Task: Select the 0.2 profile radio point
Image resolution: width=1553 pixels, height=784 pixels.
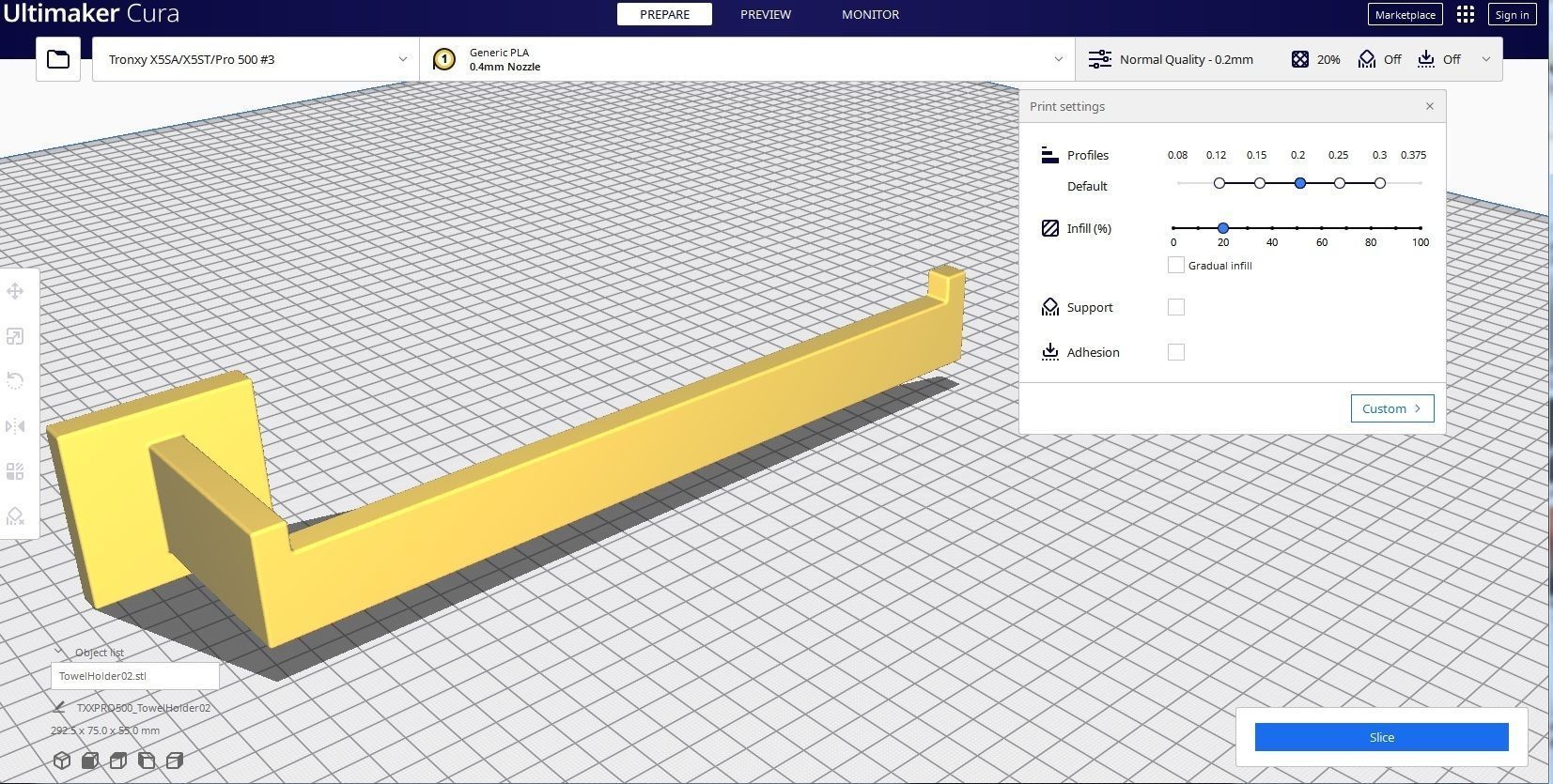Action: (x=1300, y=183)
